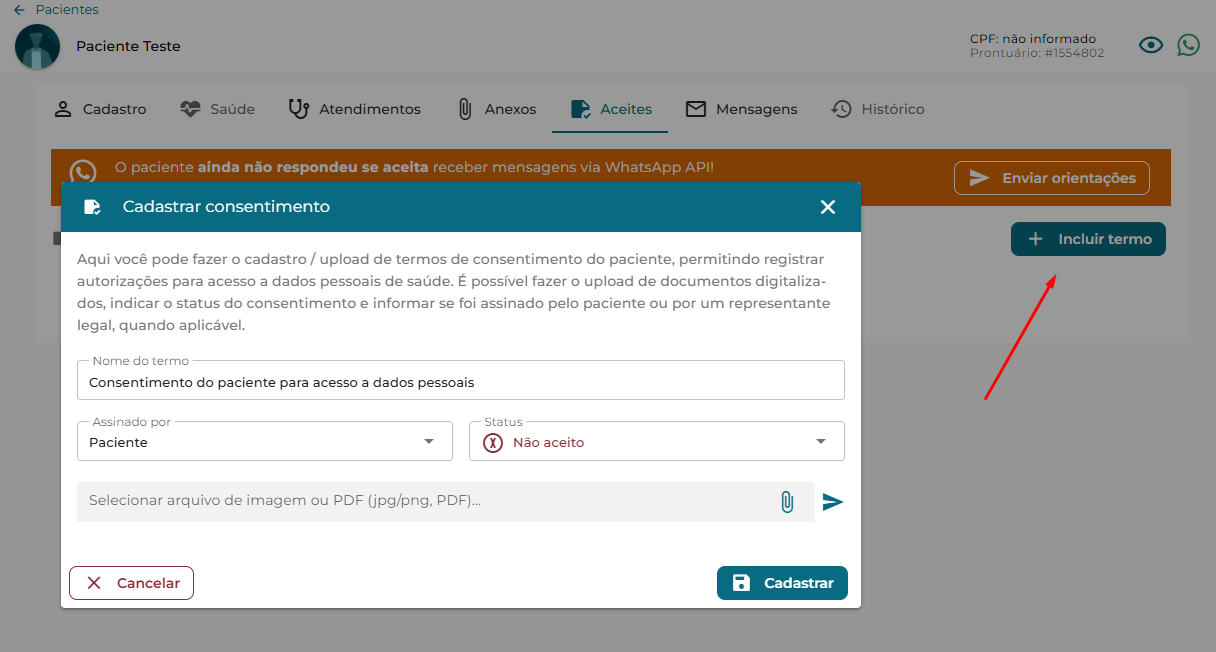Click the Cadastrar save button
1216x652 pixels.
pyautogui.click(x=782, y=583)
